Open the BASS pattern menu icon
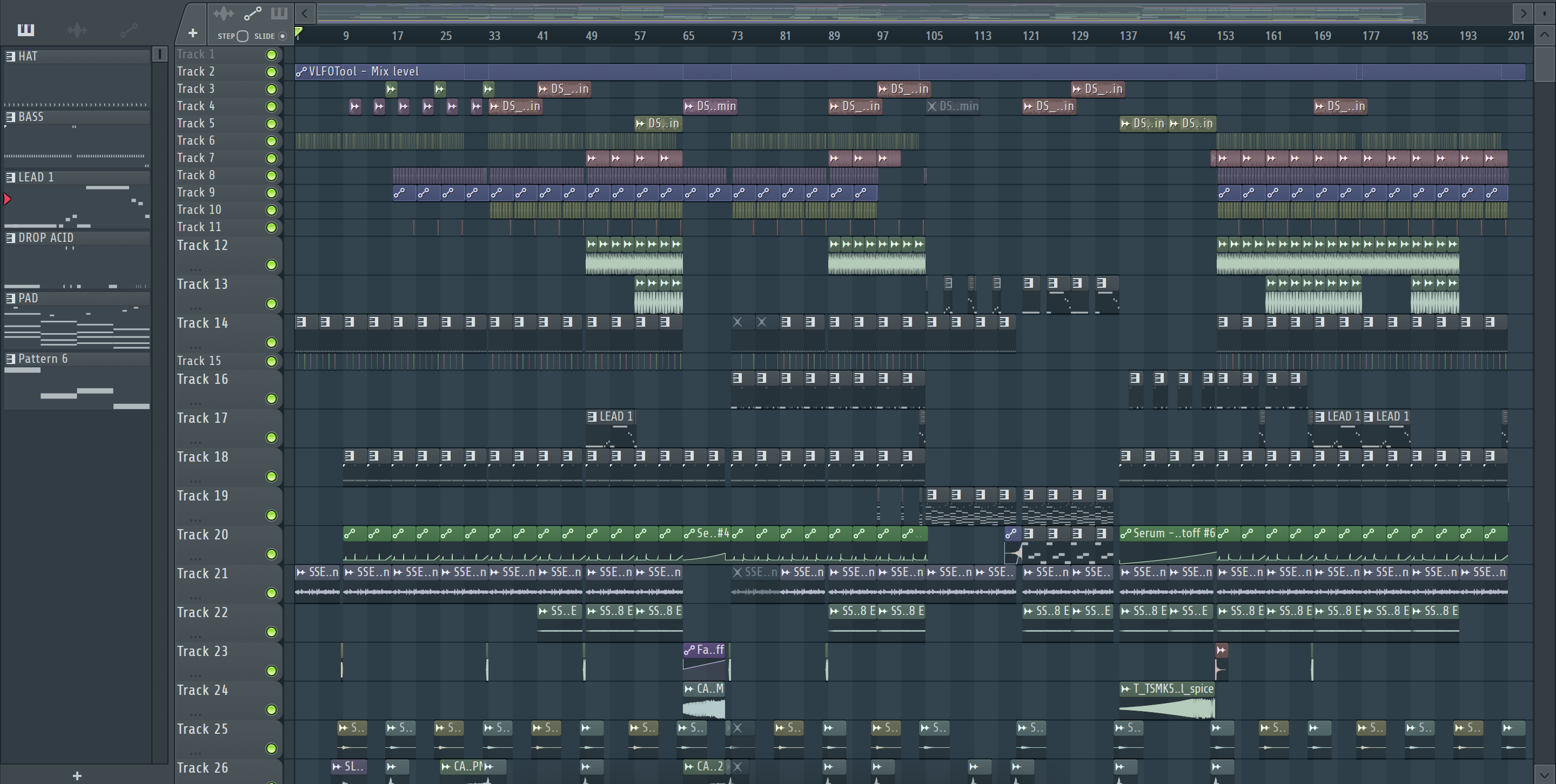Viewport: 1556px width, 784px height. (10, 117)
